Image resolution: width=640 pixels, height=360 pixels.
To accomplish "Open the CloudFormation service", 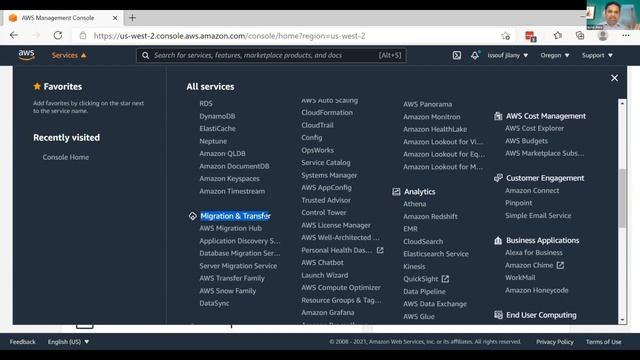I will [x=327, y=113].
